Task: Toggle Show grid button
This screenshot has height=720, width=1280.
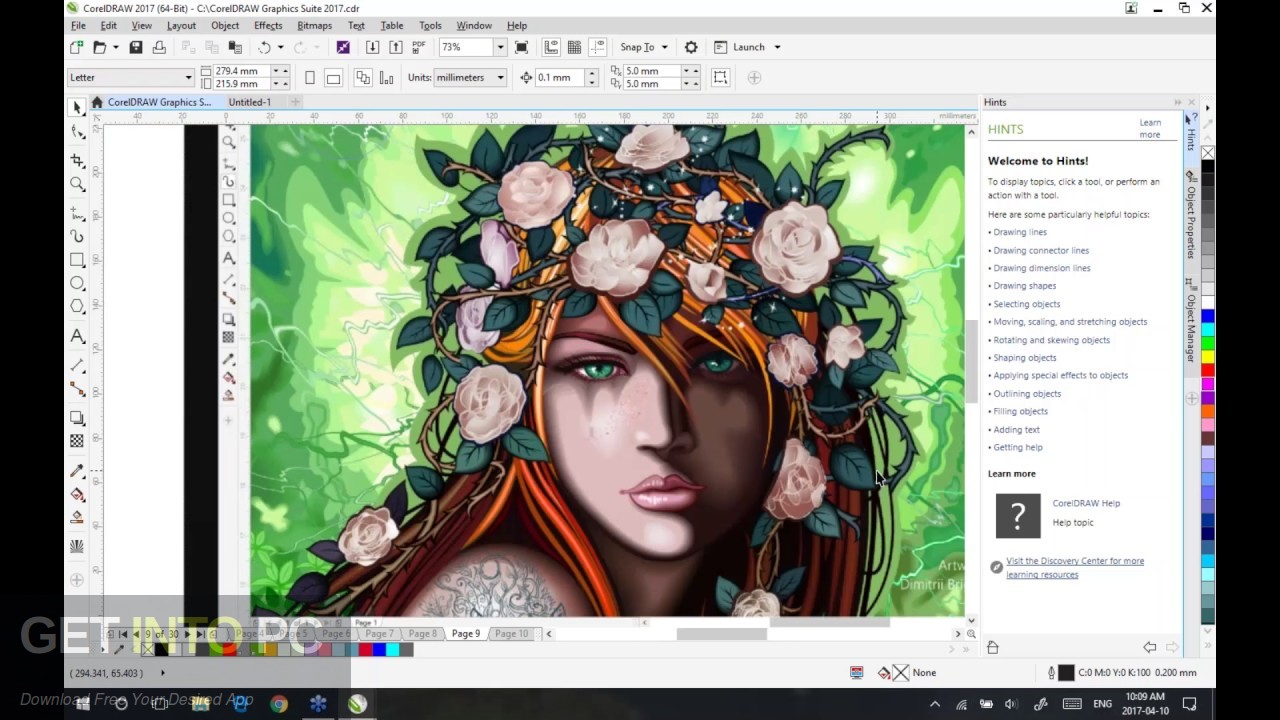Action: (x=574, y=47)
